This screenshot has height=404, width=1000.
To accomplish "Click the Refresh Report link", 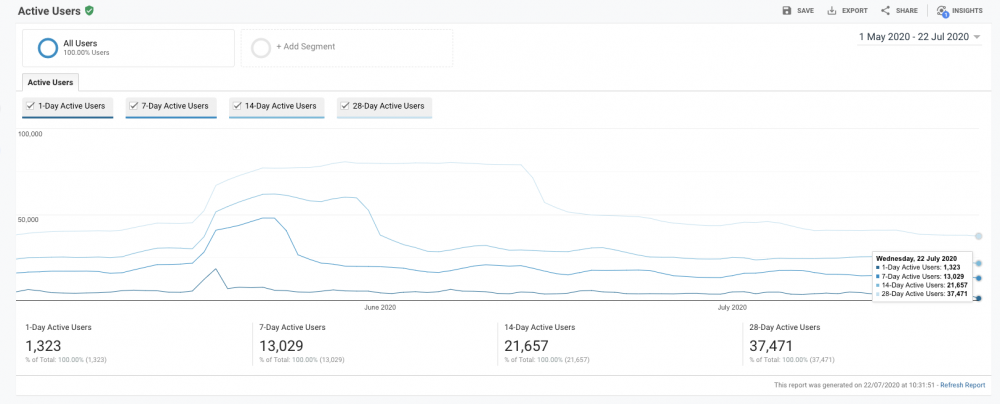I will coord(962,385).
